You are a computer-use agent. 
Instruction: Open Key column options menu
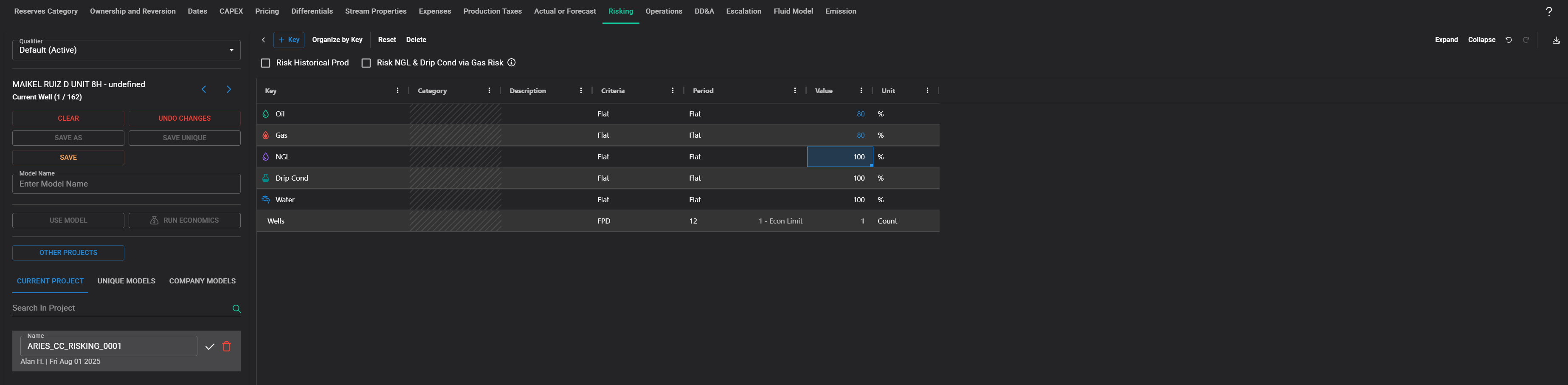tap(397, 91)
